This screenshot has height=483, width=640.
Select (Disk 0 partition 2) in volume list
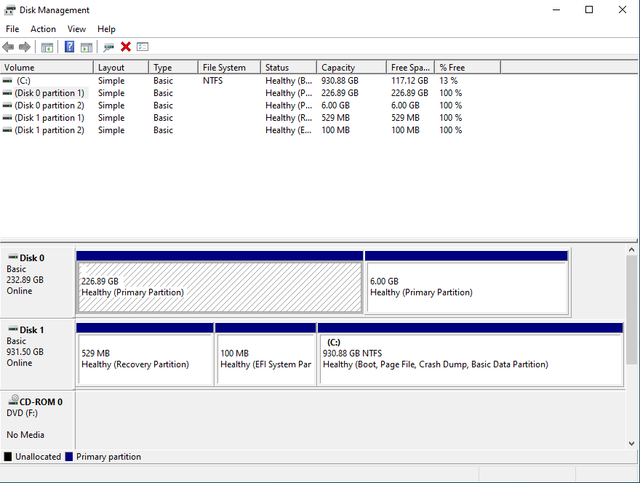click(x=49, y=105)
